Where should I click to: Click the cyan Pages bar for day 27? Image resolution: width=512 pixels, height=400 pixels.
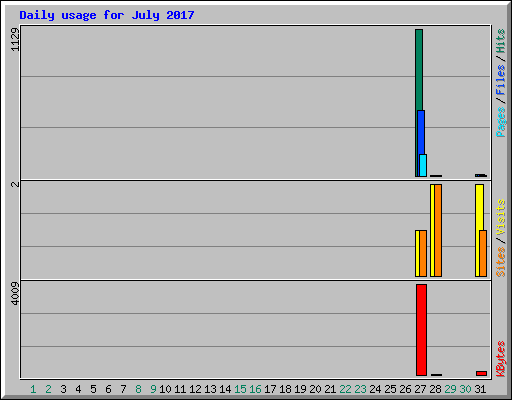[x=423, y=165]
